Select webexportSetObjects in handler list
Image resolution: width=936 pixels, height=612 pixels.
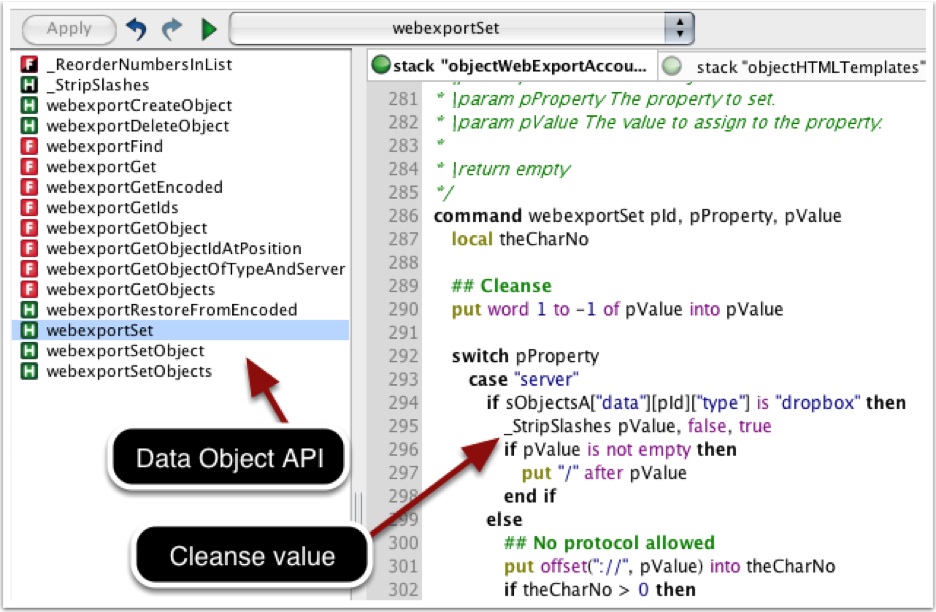130,371
